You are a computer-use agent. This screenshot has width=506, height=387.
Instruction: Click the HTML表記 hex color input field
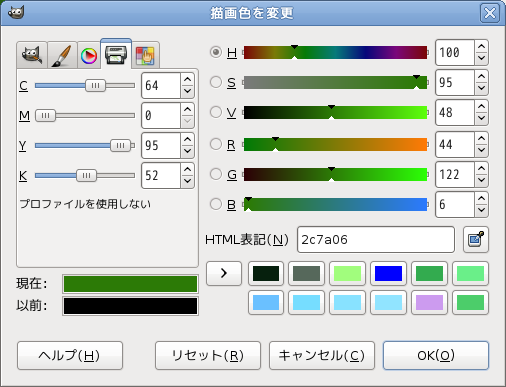coord(376,239)
